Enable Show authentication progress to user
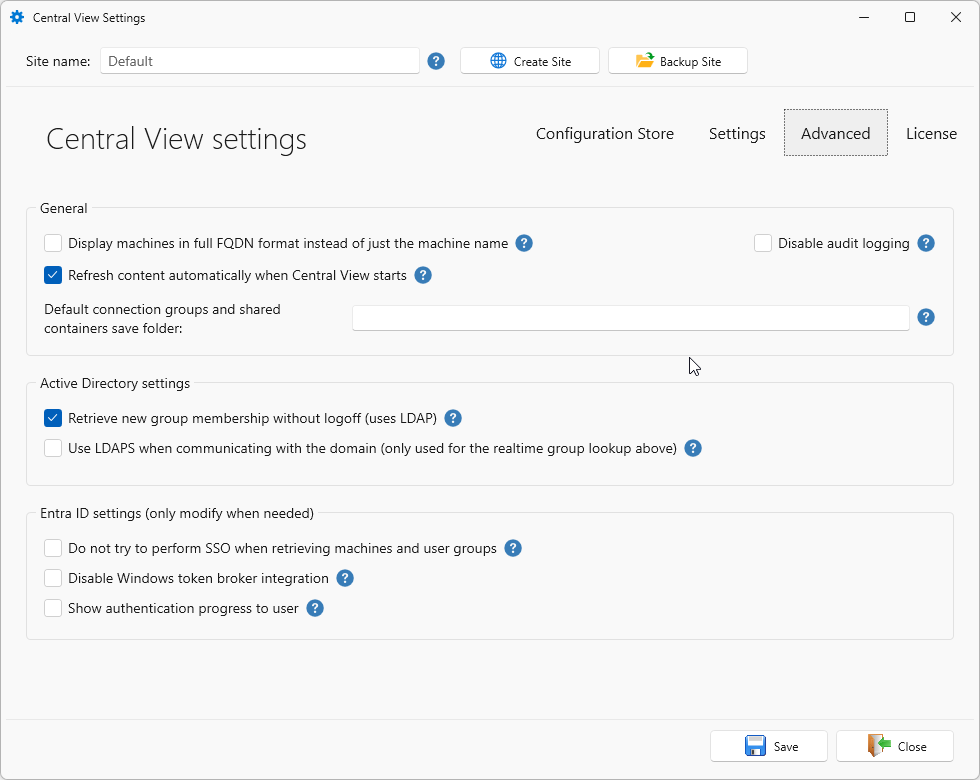The image size is (980, 780). [53, 608]
